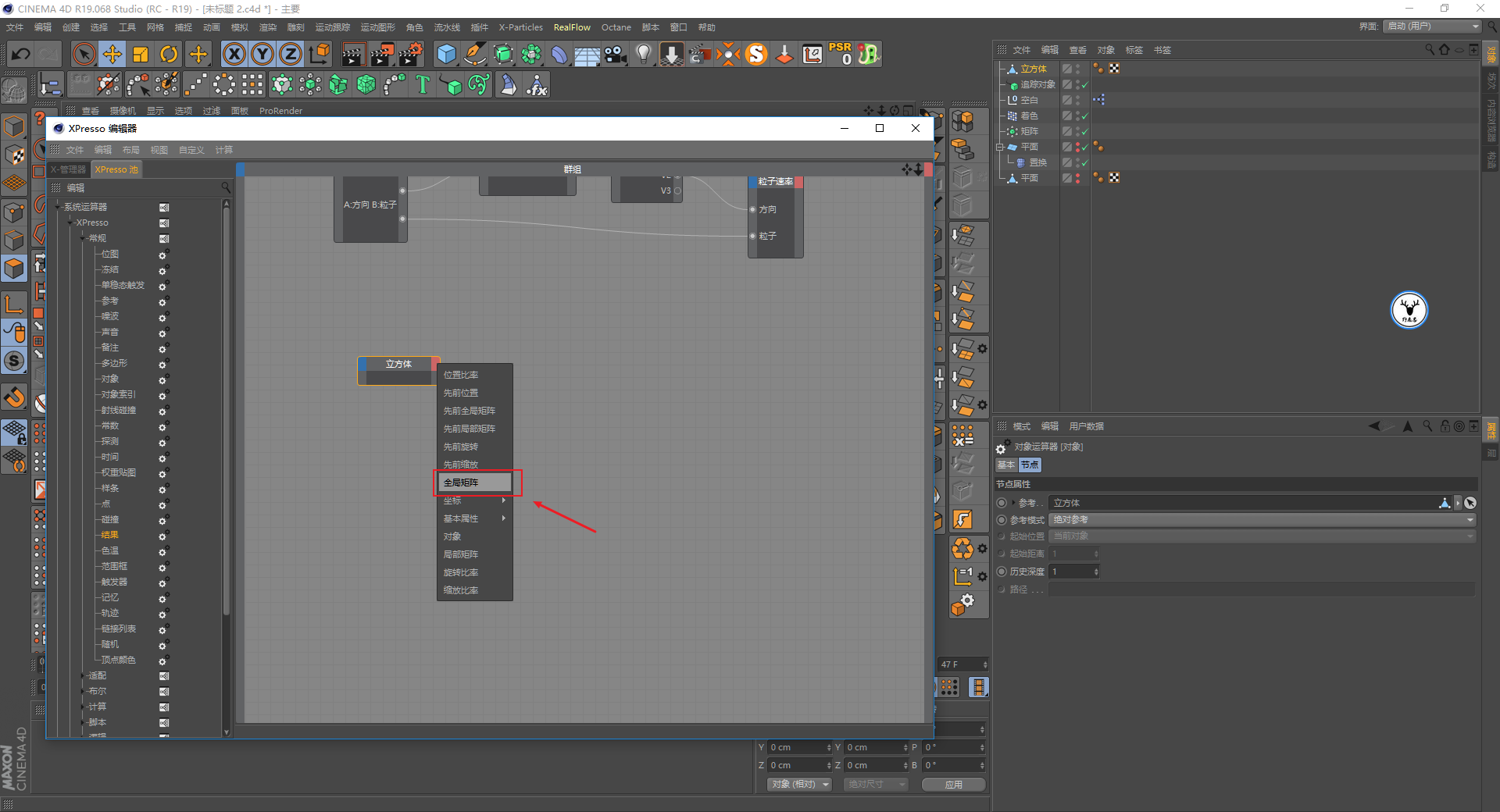Screen dimensions: 1500x812
Task: Open 计算 menu in XPresso editor
Action: coord(224,150)
